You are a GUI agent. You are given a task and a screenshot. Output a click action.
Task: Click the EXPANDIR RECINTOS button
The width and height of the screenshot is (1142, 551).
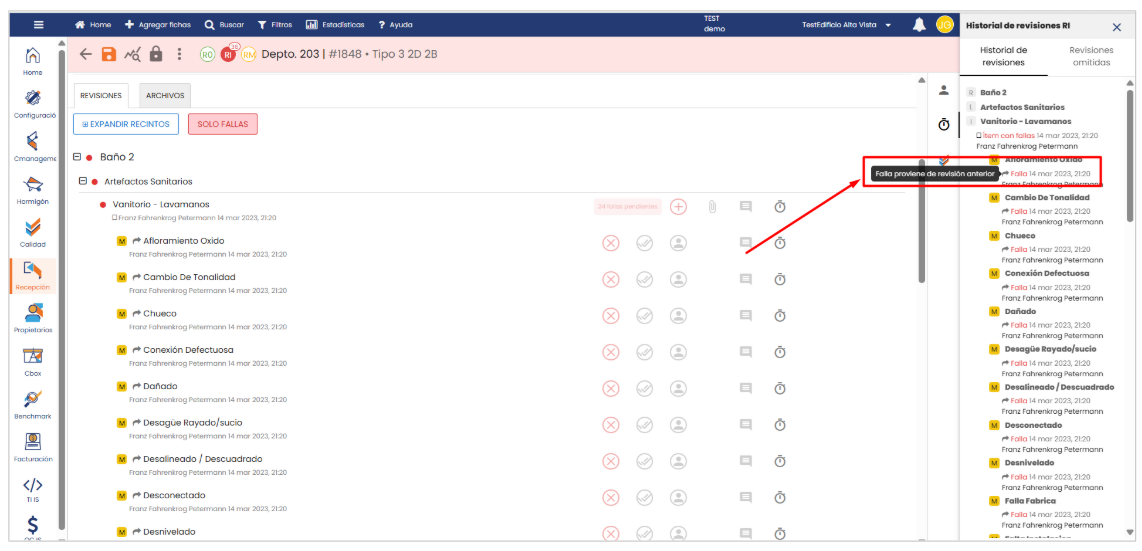click(125, 124)
